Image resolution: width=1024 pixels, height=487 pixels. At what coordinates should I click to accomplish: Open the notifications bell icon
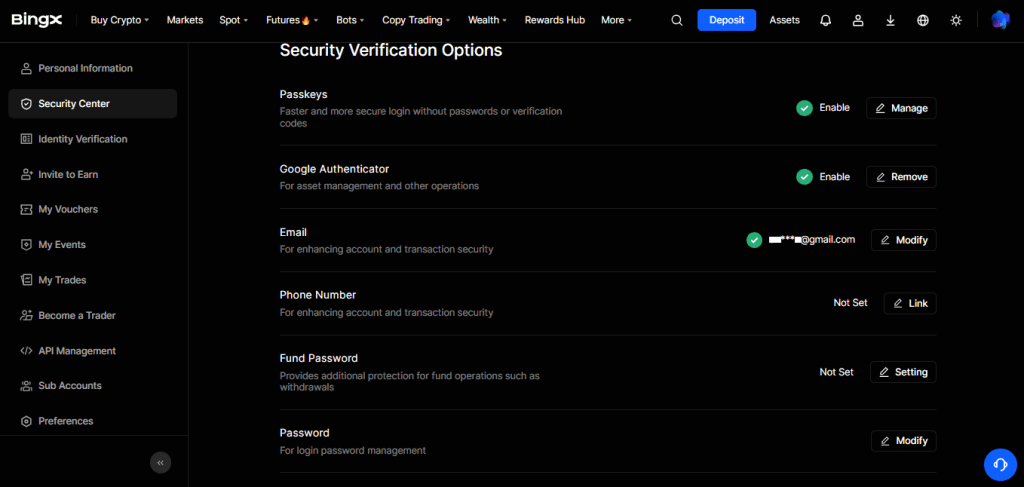pyautogui.click(x=825, y=20)
